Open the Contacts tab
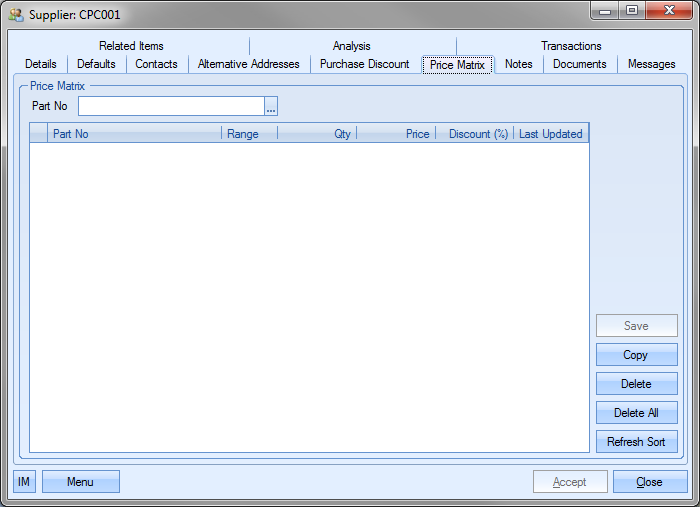This screenshot has height=507, width=700. click(156, 64)
